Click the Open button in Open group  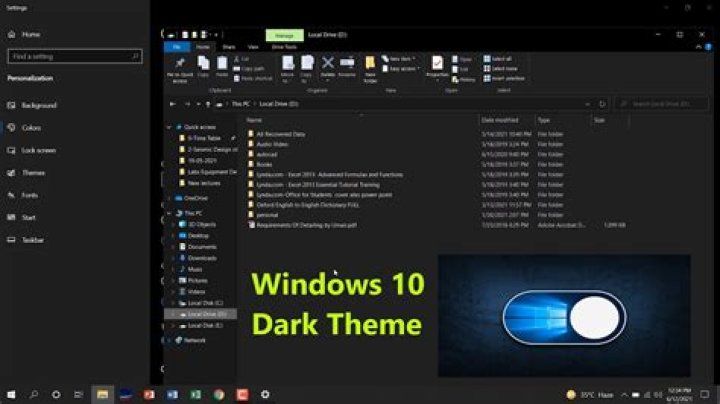click(x=462, y=59)
